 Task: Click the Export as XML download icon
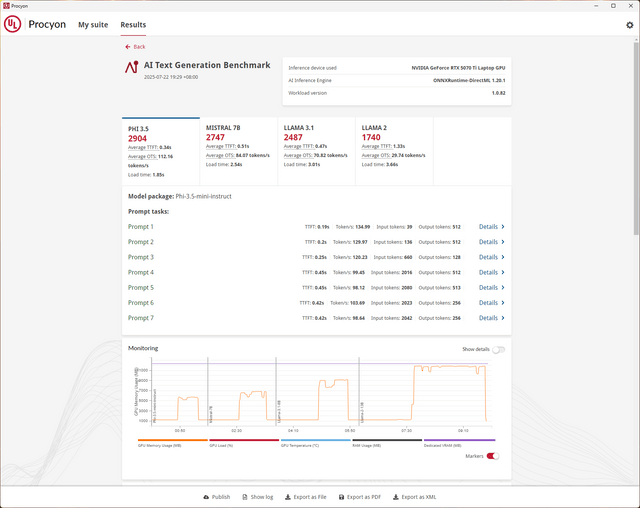click(x=396, y=497)
